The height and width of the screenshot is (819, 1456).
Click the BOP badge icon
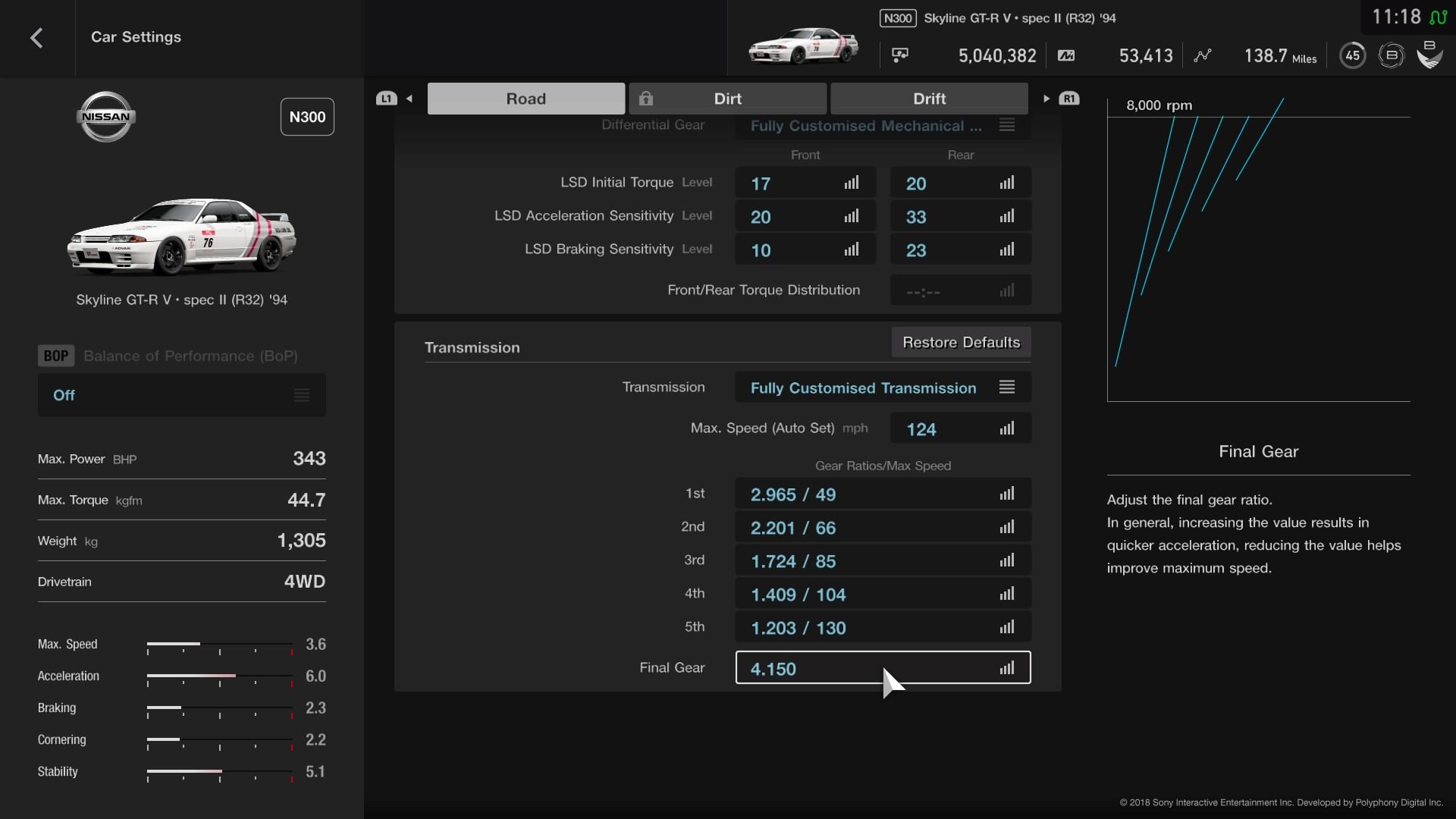point(56,356)
